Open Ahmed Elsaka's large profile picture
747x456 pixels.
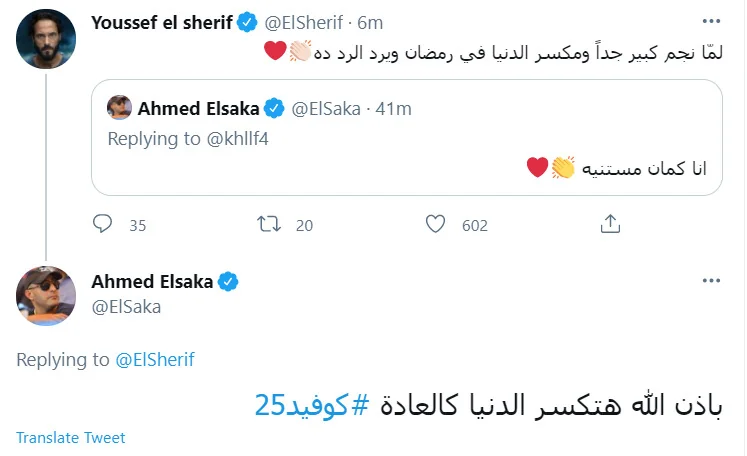tap(46, 295)
